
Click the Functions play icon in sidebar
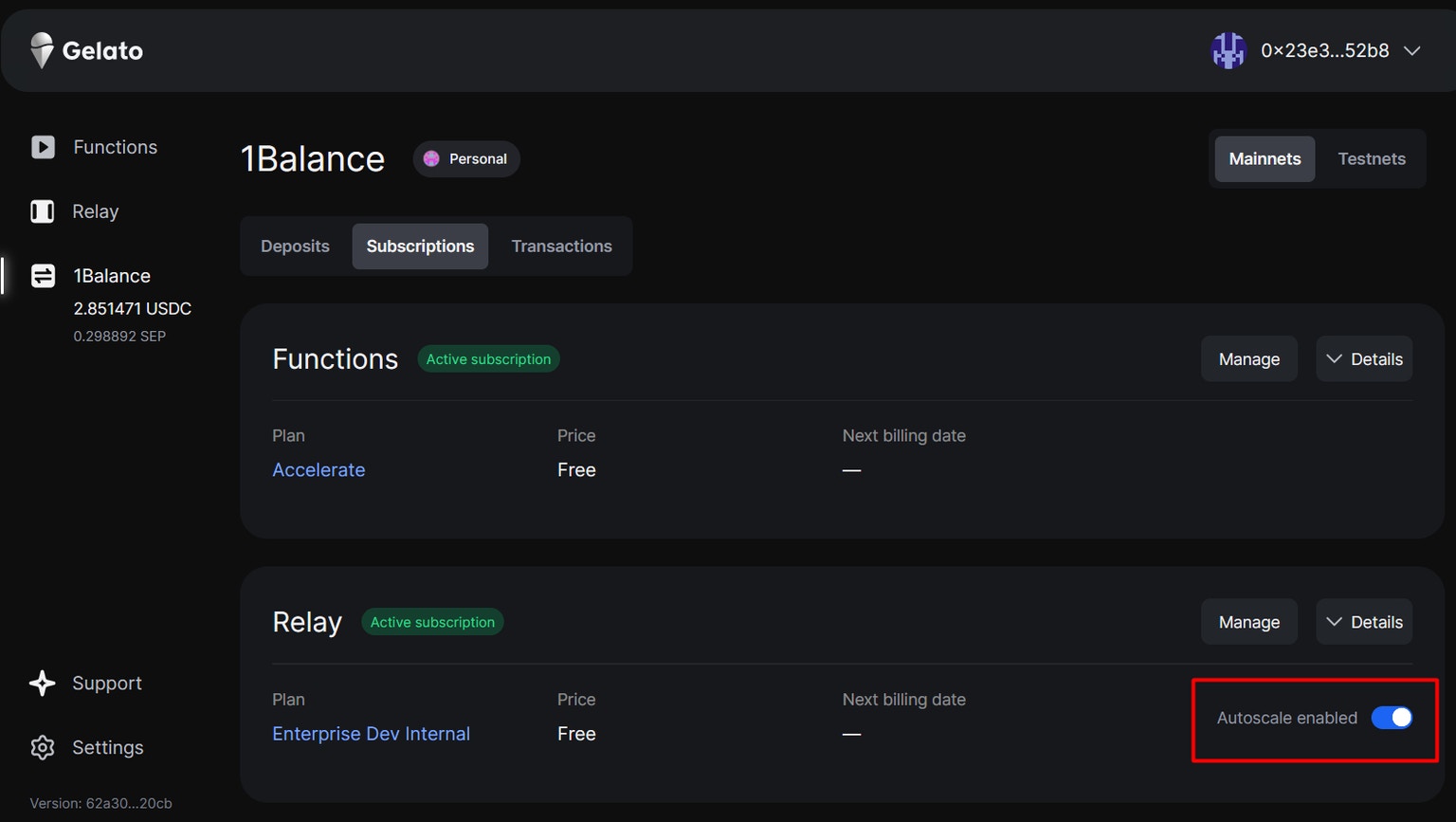(43, 147)
